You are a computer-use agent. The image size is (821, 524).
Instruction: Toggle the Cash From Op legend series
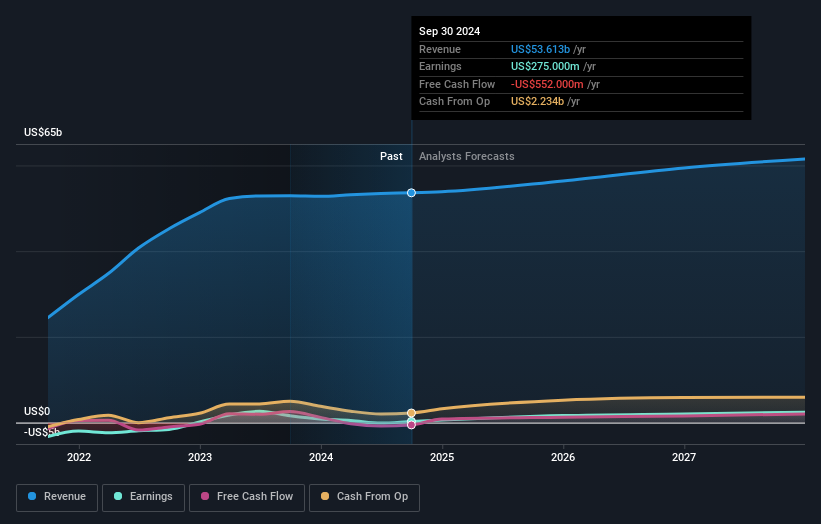(364, 497)
